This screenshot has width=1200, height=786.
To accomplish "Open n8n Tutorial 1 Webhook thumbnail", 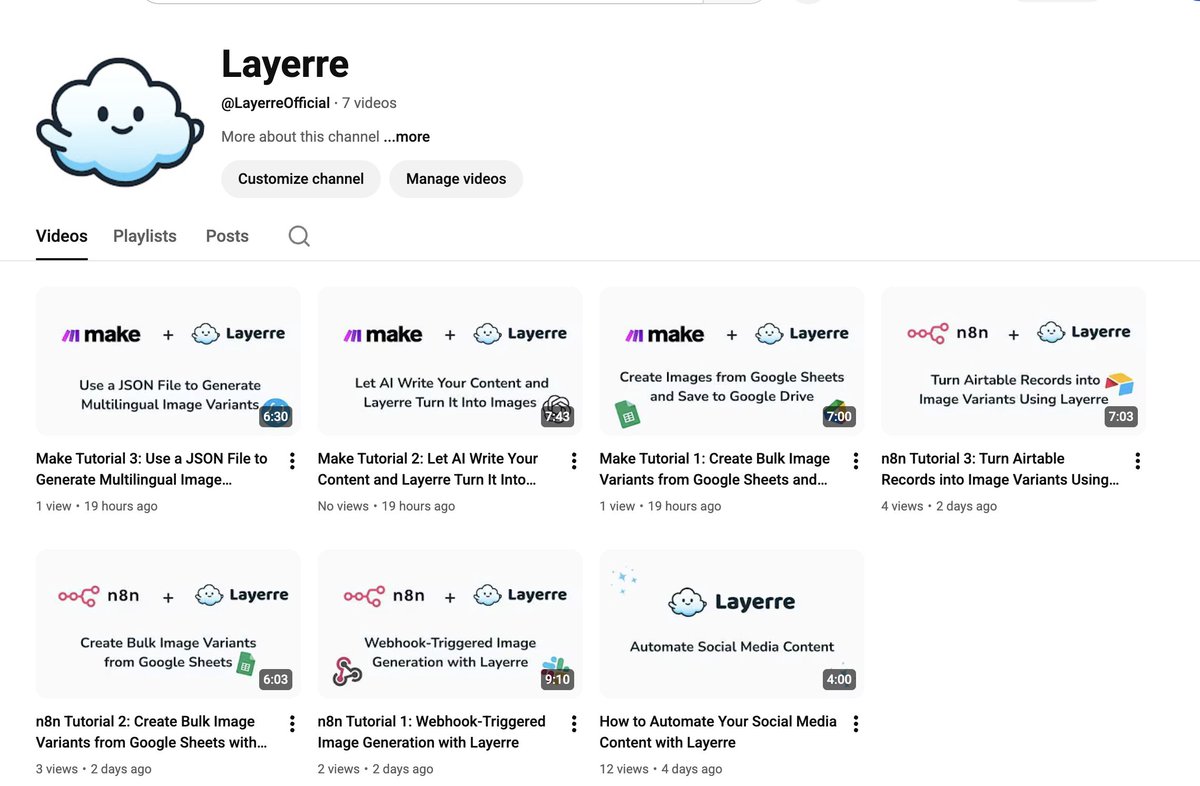I will pos(450,624).
